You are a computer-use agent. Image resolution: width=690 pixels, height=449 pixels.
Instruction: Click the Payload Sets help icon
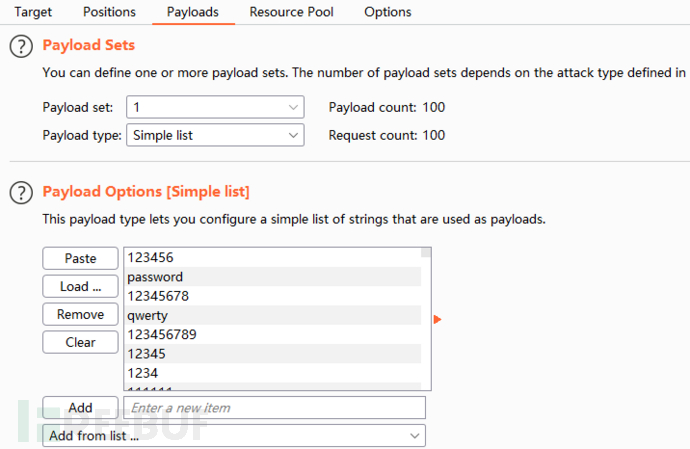click(20, 47)
